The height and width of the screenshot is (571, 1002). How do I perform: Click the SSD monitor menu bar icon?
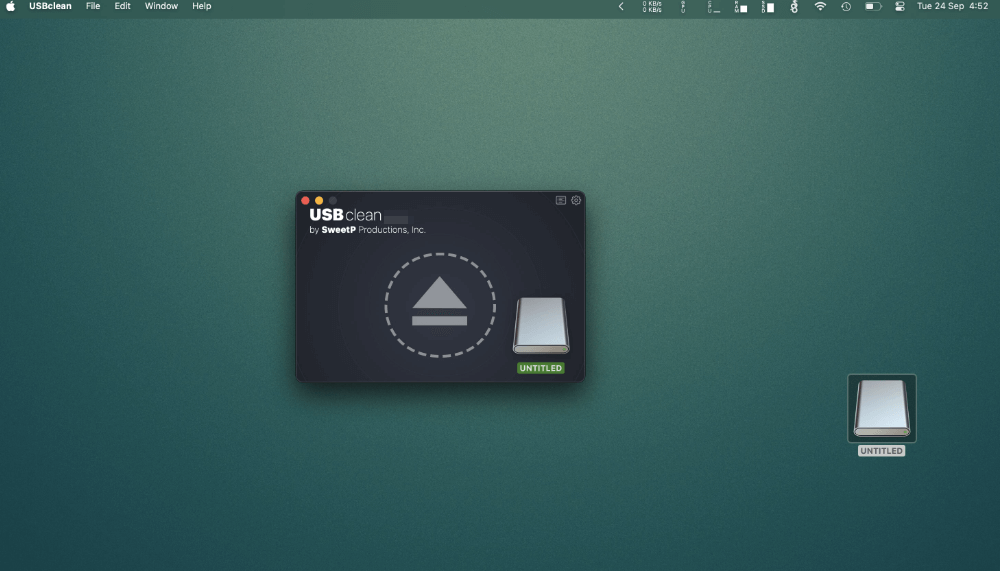(767, 6)
